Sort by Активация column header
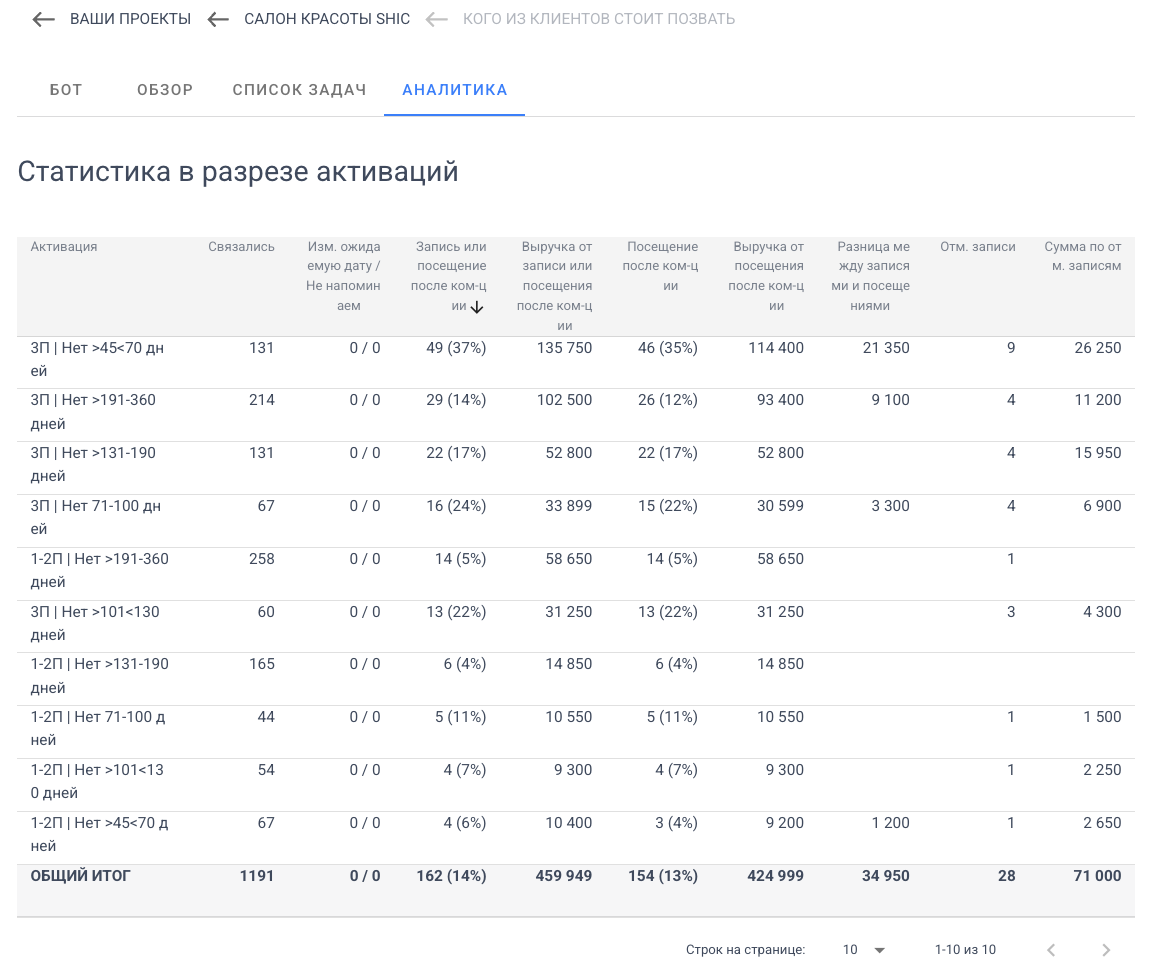Screen dimensions: 1150x967 click(x=64, y=247)
